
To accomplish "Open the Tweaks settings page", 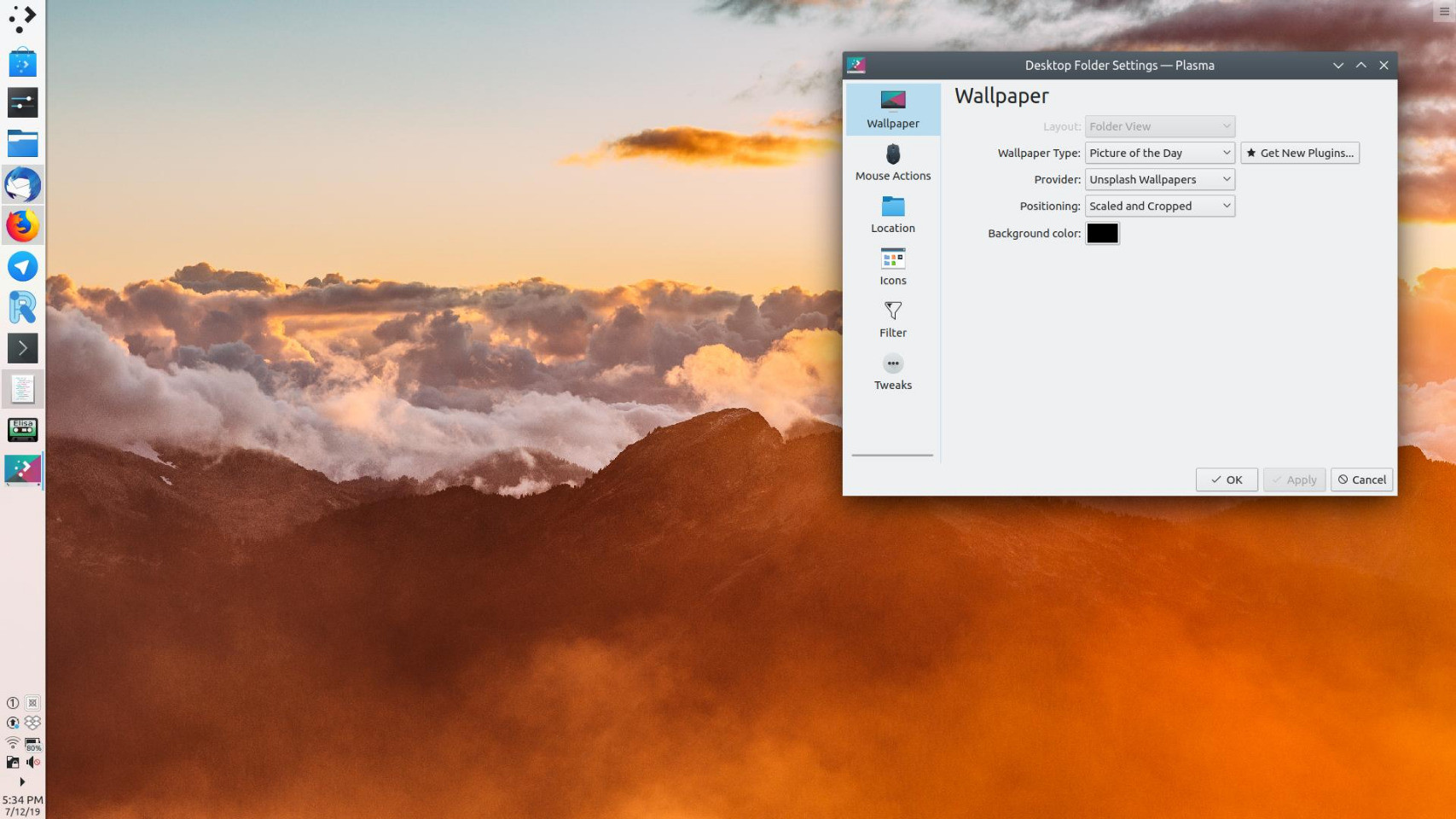I will [x=892, y=372].
